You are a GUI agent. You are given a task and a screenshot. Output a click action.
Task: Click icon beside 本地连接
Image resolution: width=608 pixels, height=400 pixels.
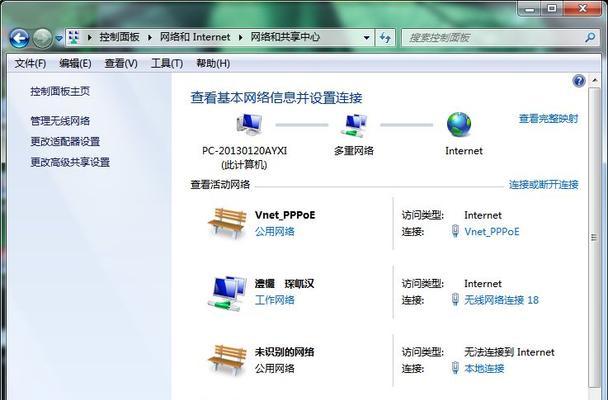(455, 368)
